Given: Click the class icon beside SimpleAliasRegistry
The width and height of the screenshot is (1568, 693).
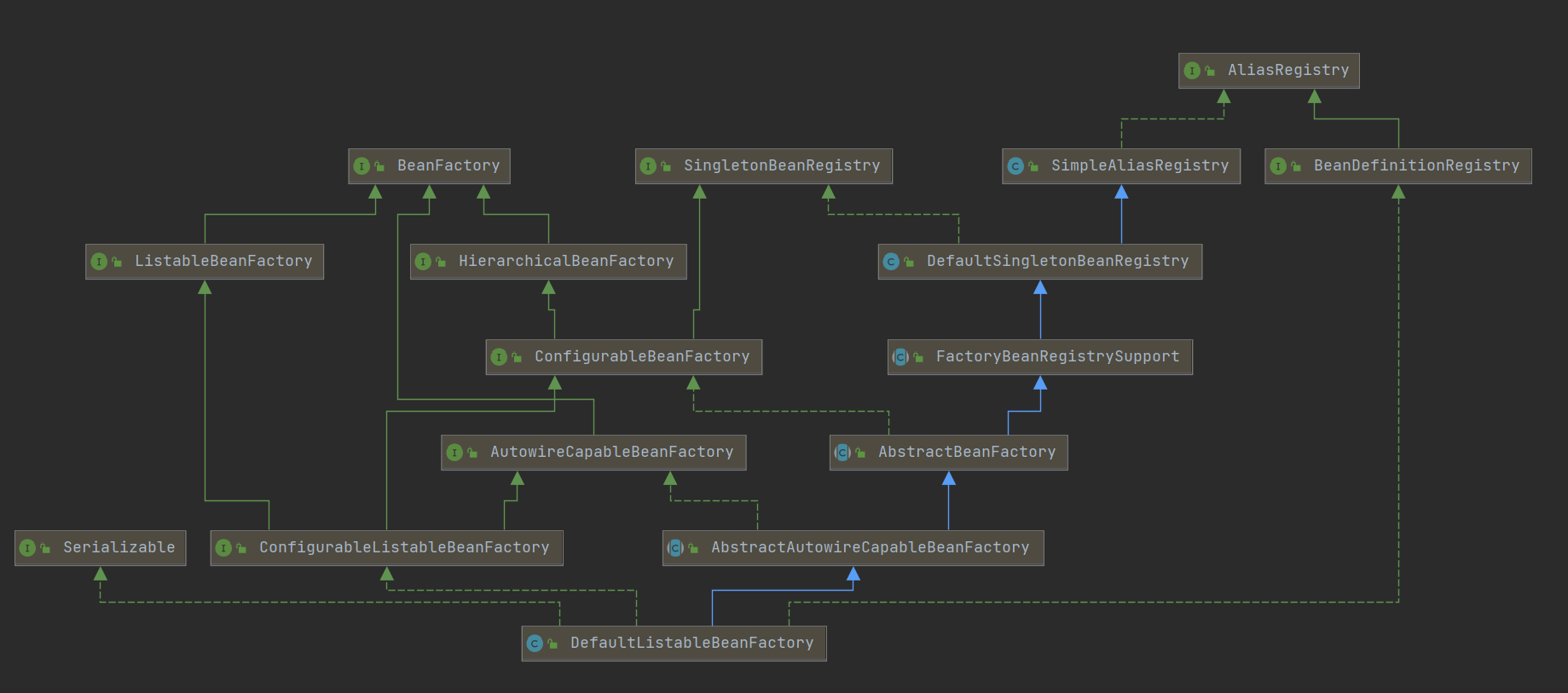Looking at the screenshot, I should point(1015,166).
